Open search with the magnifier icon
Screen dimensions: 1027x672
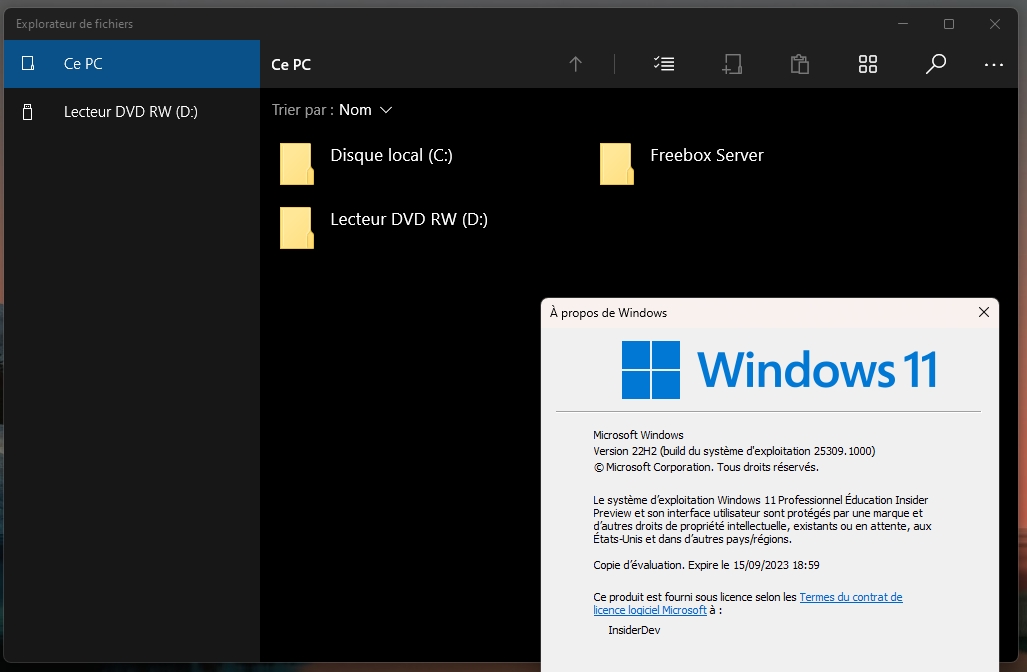coord(935,64)
